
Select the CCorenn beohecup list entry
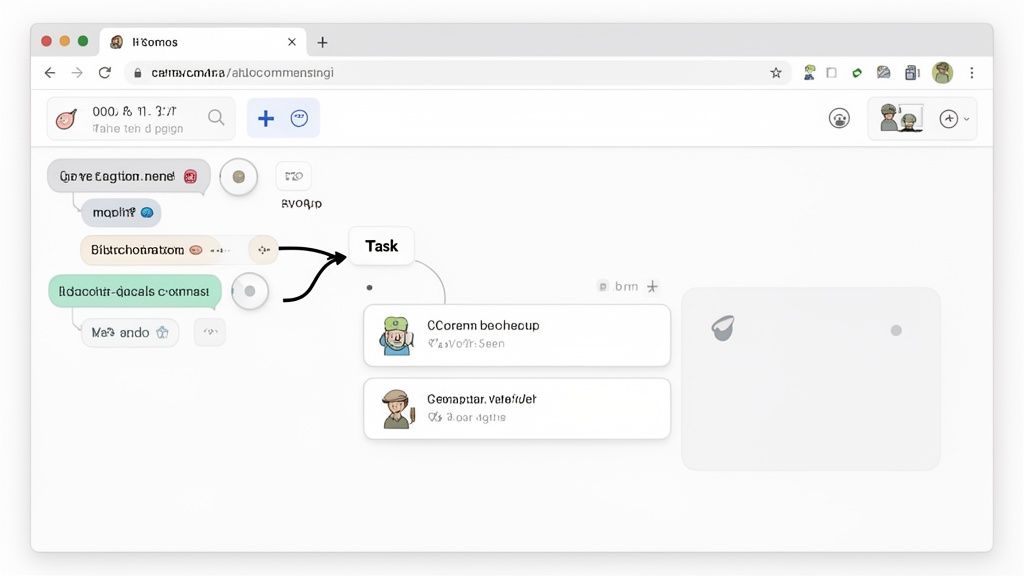[x=516, y=335]
